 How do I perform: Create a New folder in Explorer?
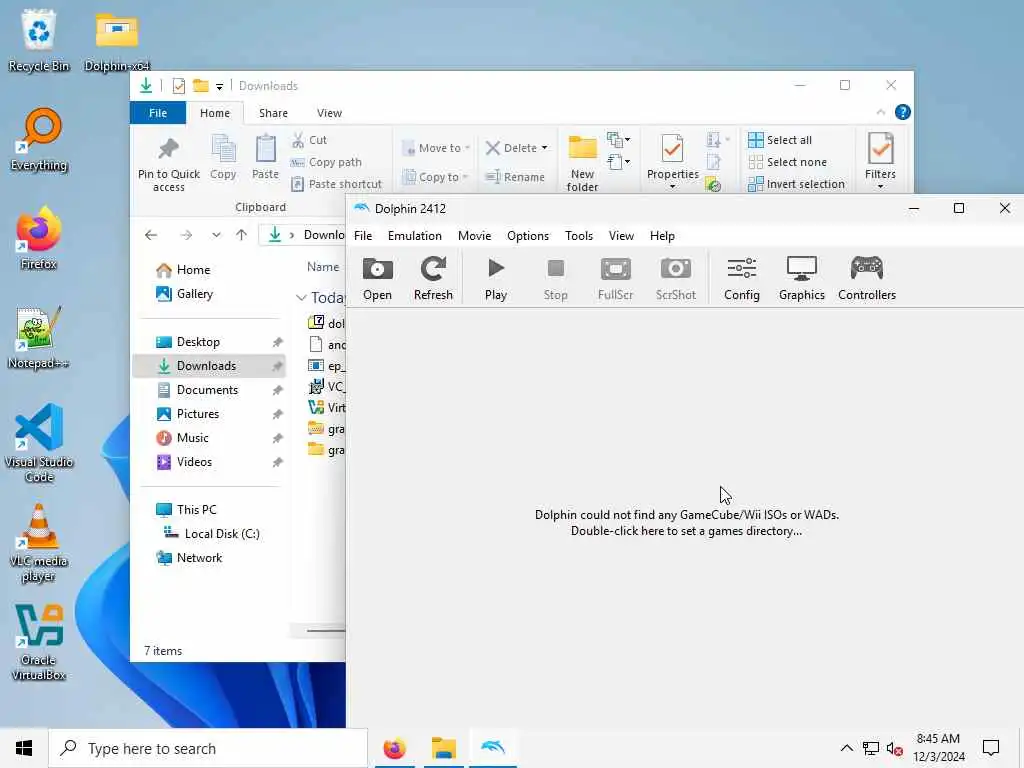tap(582, 163)
